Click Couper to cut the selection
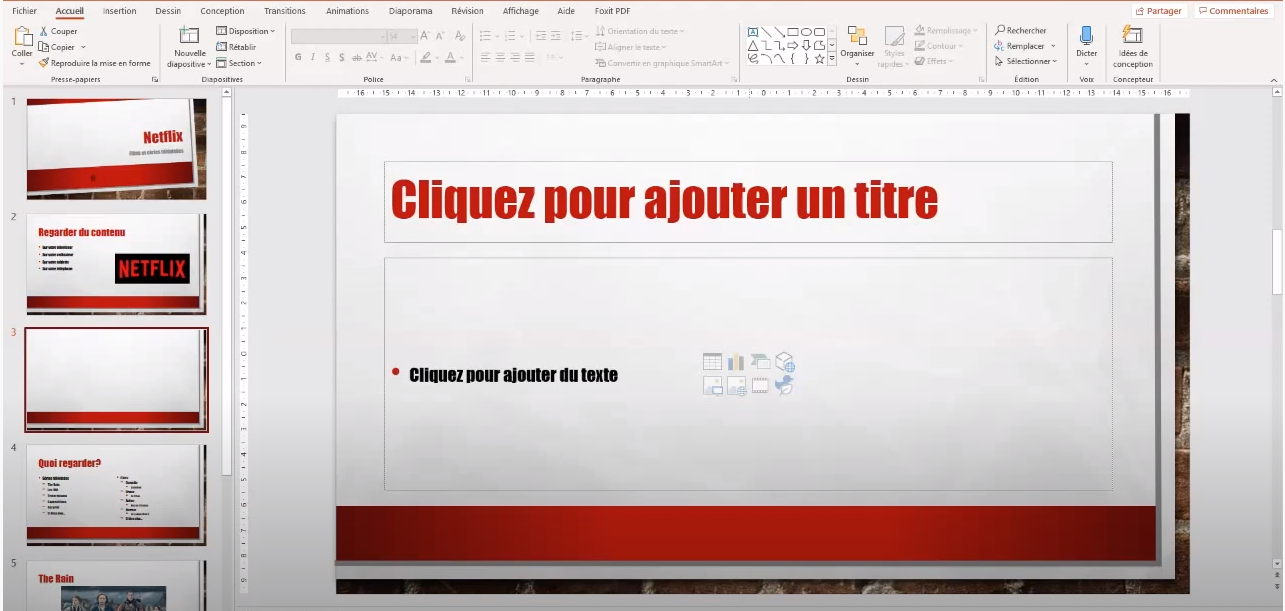 pyautogui.click(x=58, y=31)
